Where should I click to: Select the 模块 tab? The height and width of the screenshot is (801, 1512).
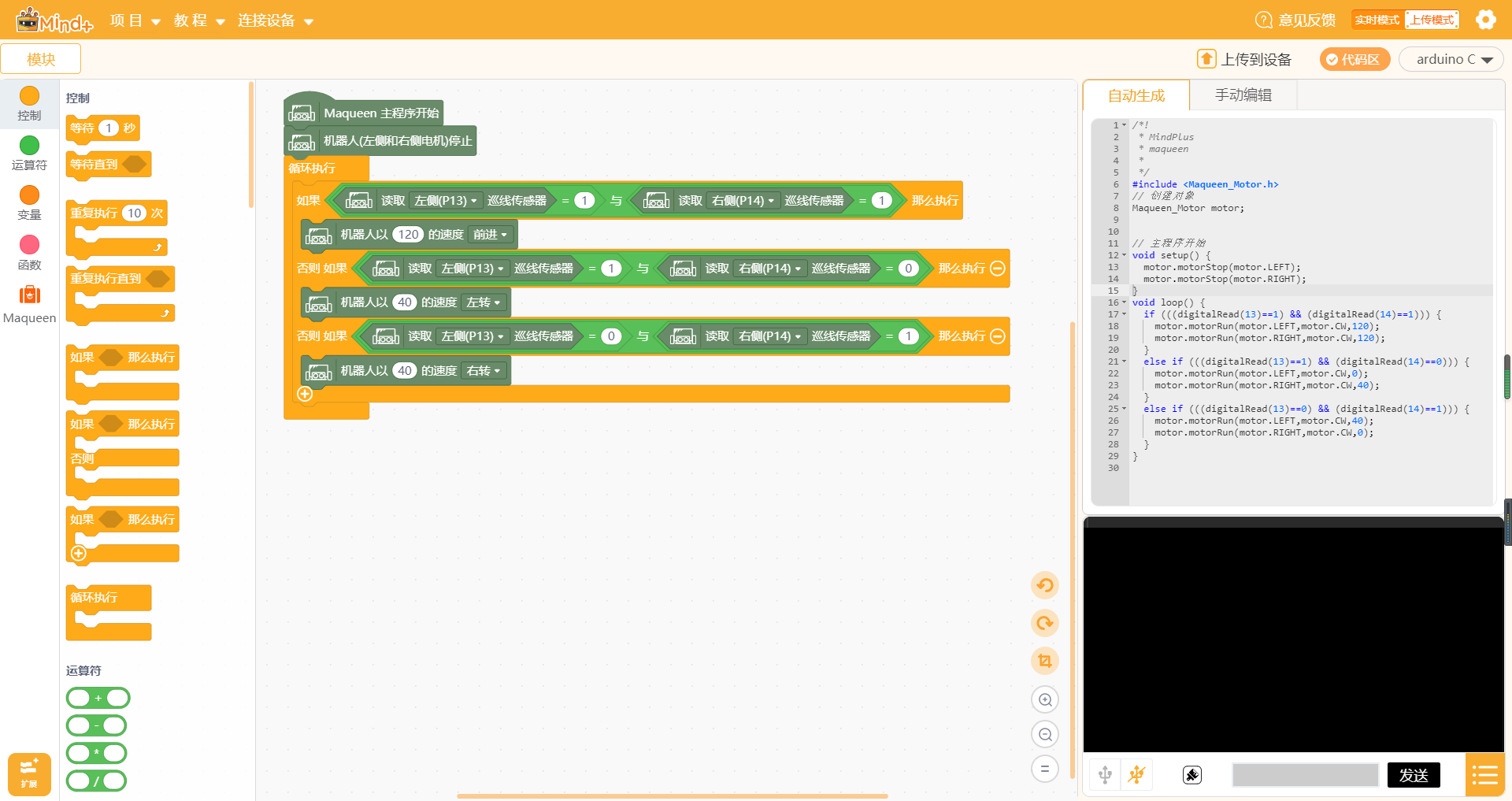pos(41,59)
